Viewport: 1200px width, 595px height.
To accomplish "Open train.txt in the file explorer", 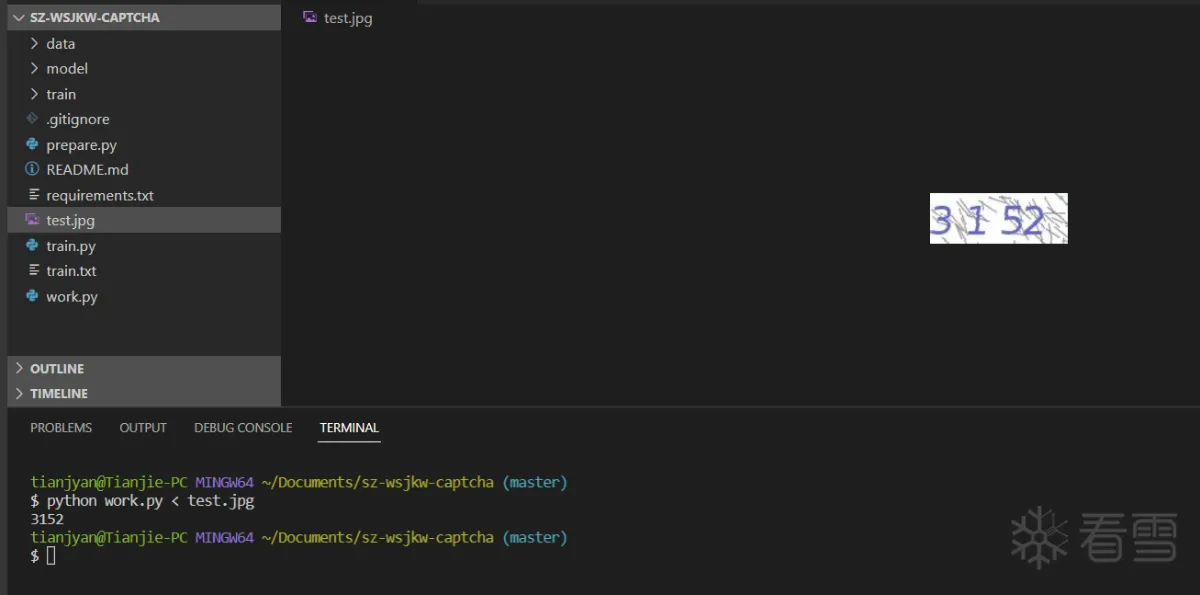I will [x=71, y=271].
